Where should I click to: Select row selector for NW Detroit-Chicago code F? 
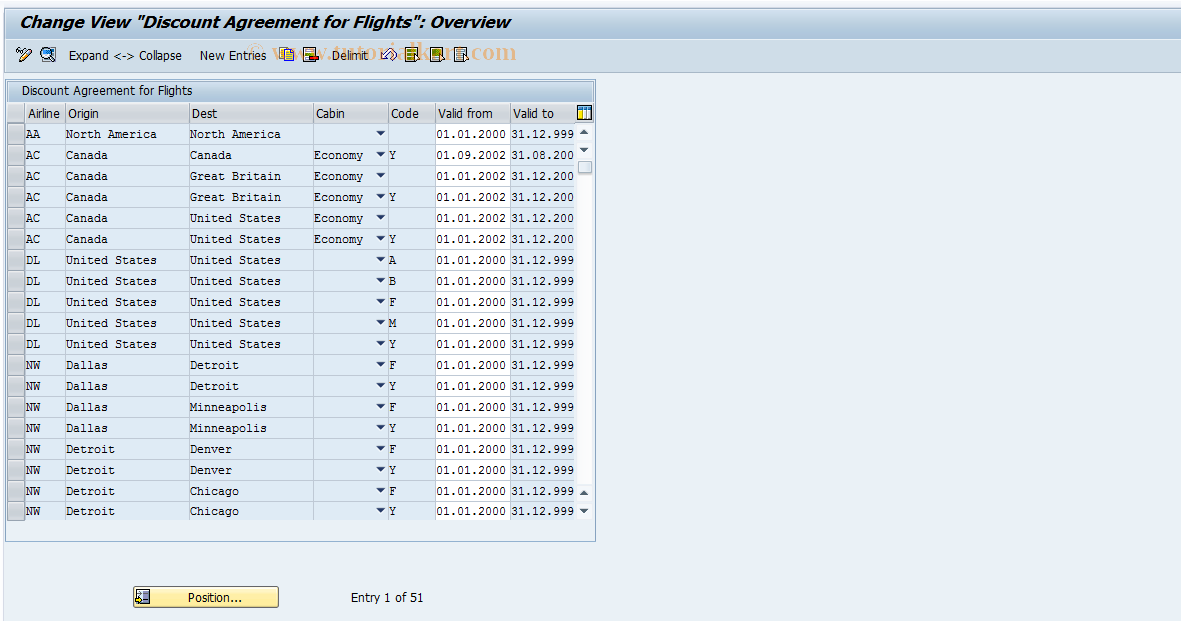coord(16,491)
